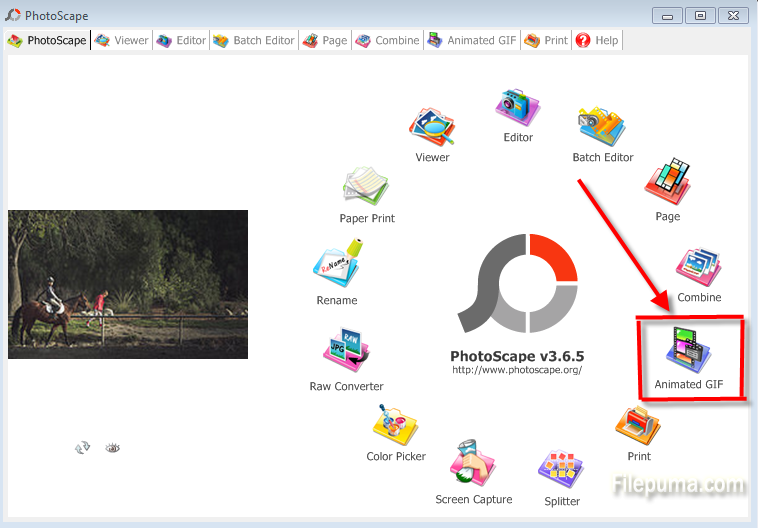Switch to the Batch Editor tab

(254, 40)
